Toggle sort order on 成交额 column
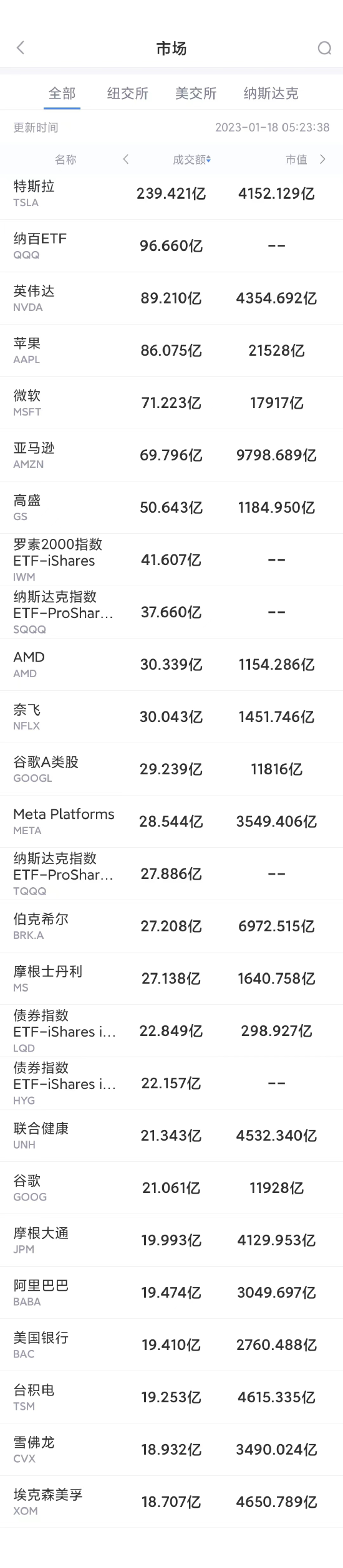Image resolution: width=343 pixels, height=1568 pixels. [192, 159]
